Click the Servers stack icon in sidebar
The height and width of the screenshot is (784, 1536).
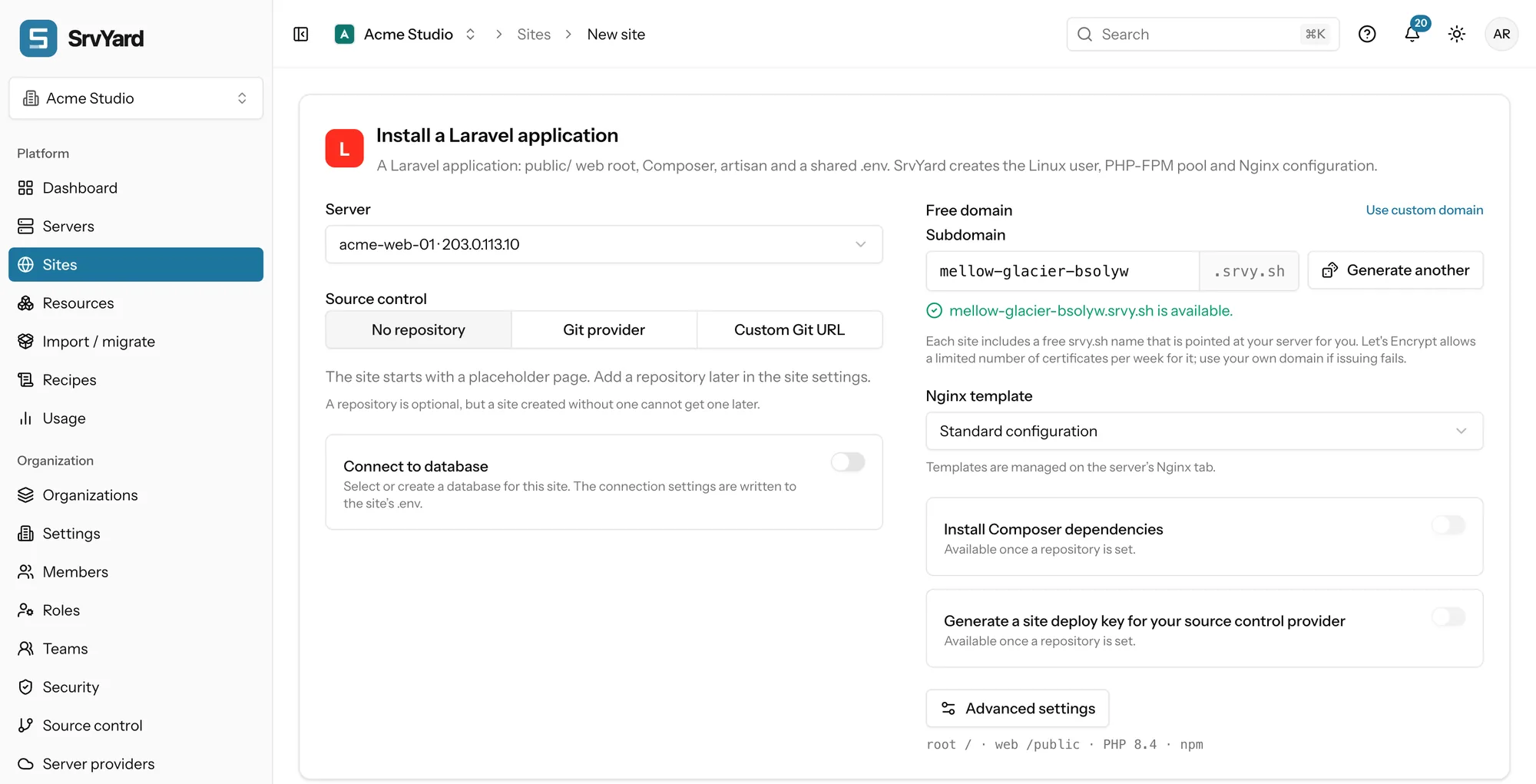coord(26,227)
